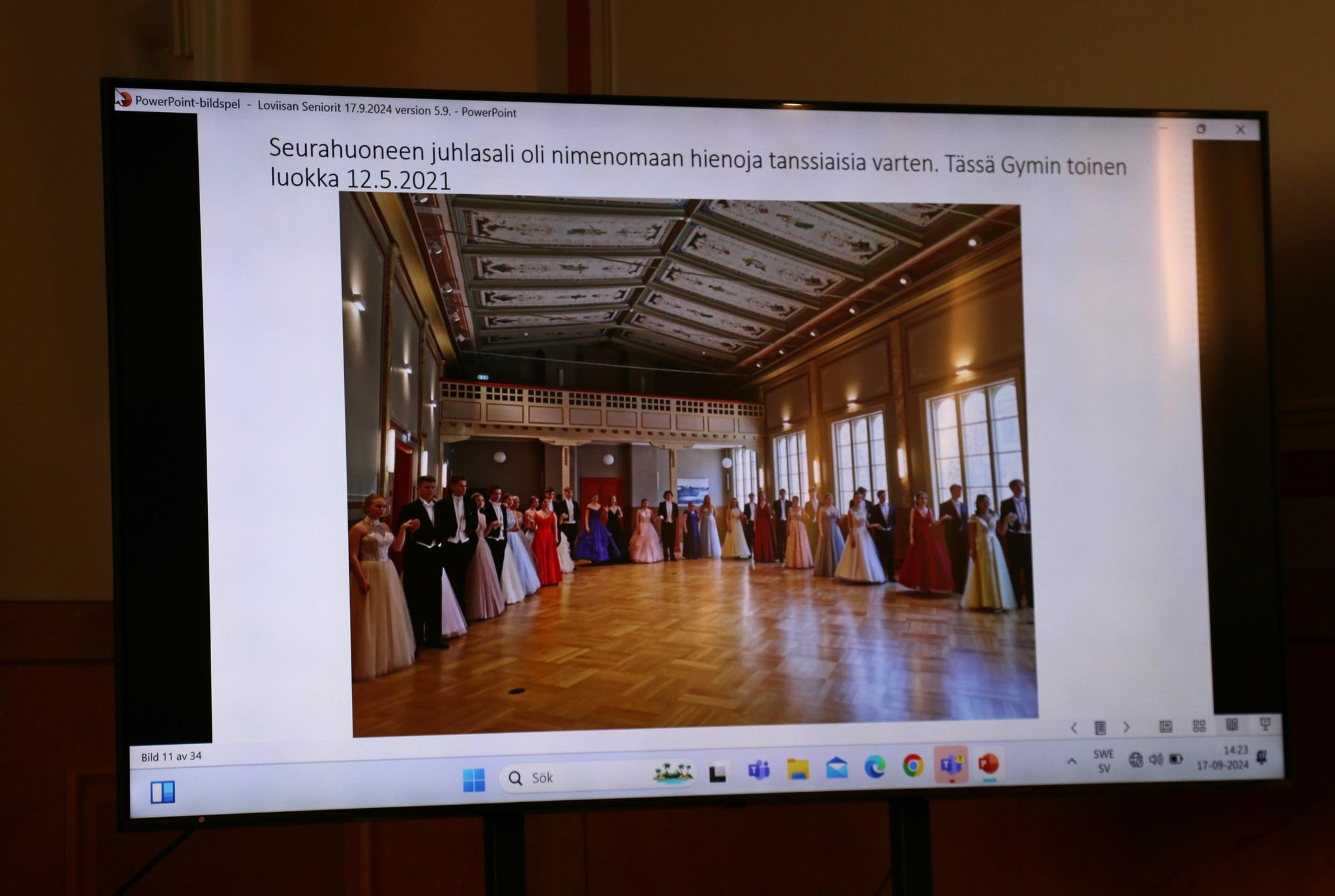The width and height of the screenshot is (1335, 896).
Task: Open the volume speaker icon
Action: pyautogui.click(x=1156, y=759)
